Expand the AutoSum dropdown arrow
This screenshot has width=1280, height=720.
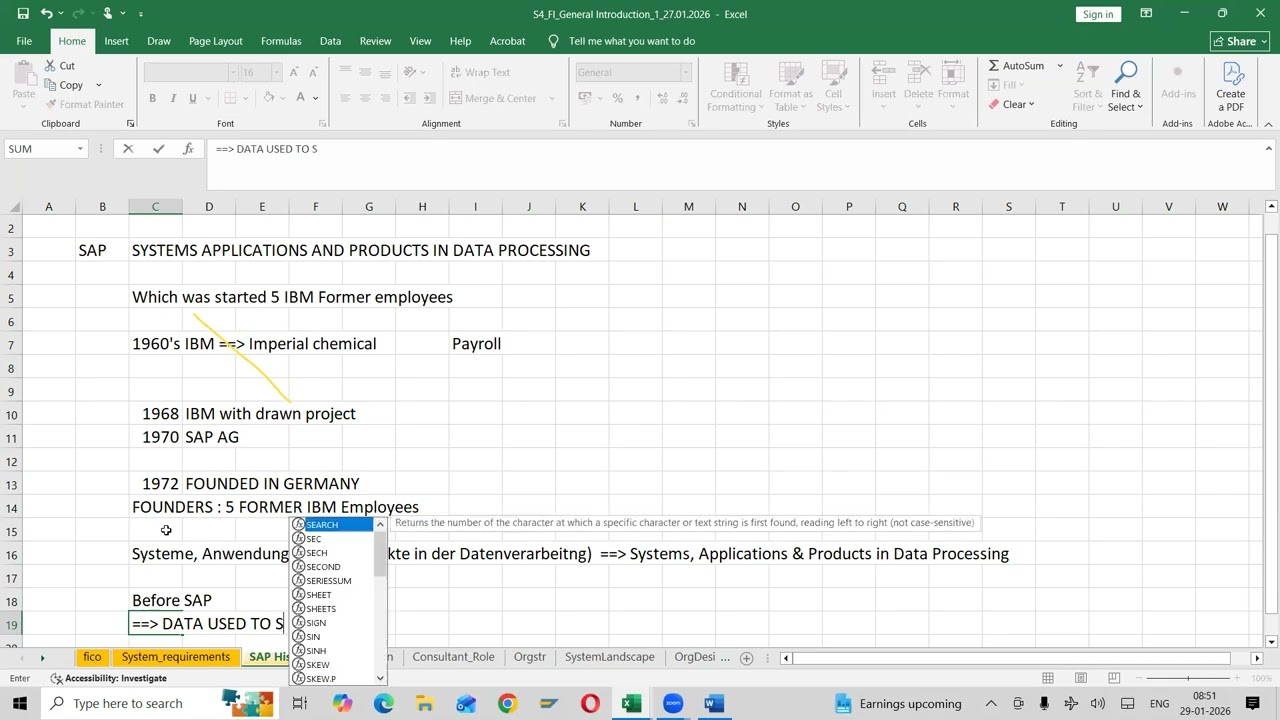pos(1060,66)
